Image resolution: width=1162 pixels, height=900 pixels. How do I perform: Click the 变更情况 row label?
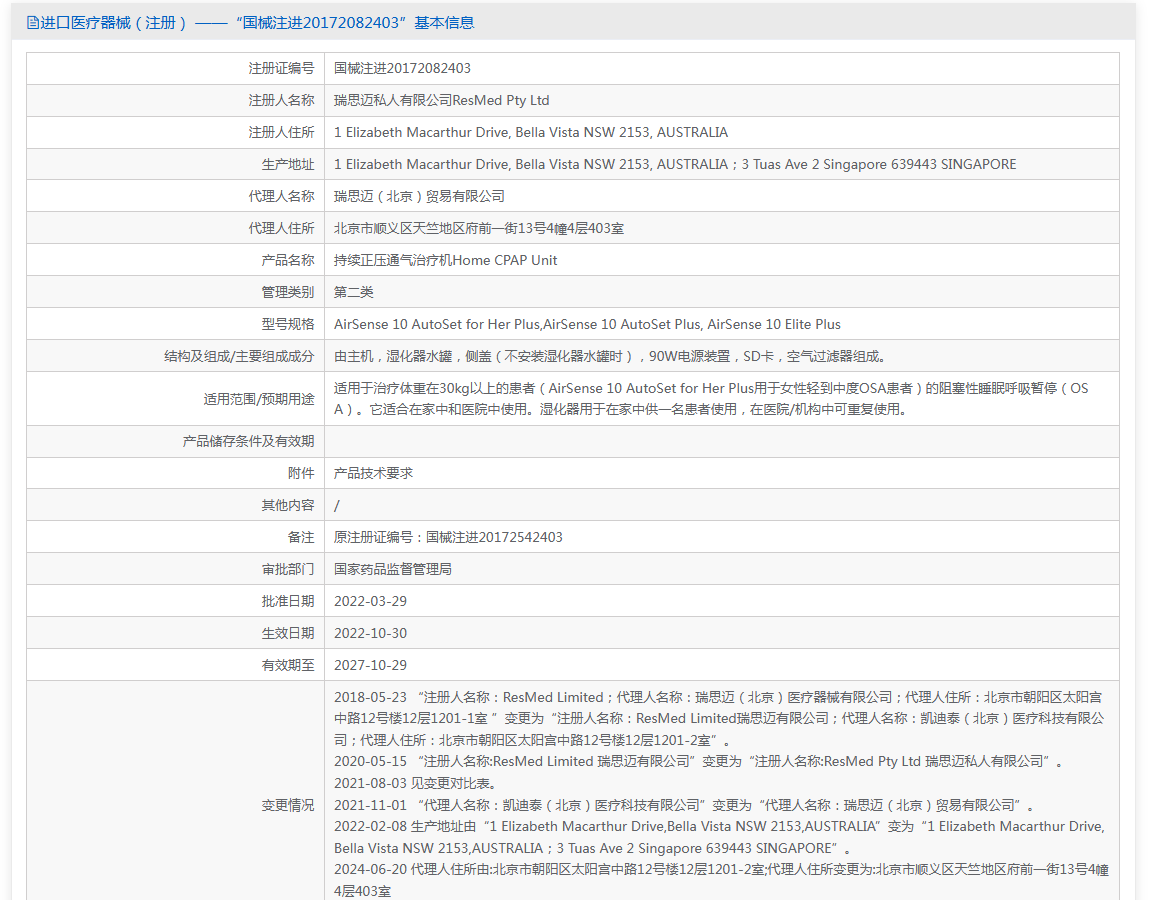tap(288, 805)
